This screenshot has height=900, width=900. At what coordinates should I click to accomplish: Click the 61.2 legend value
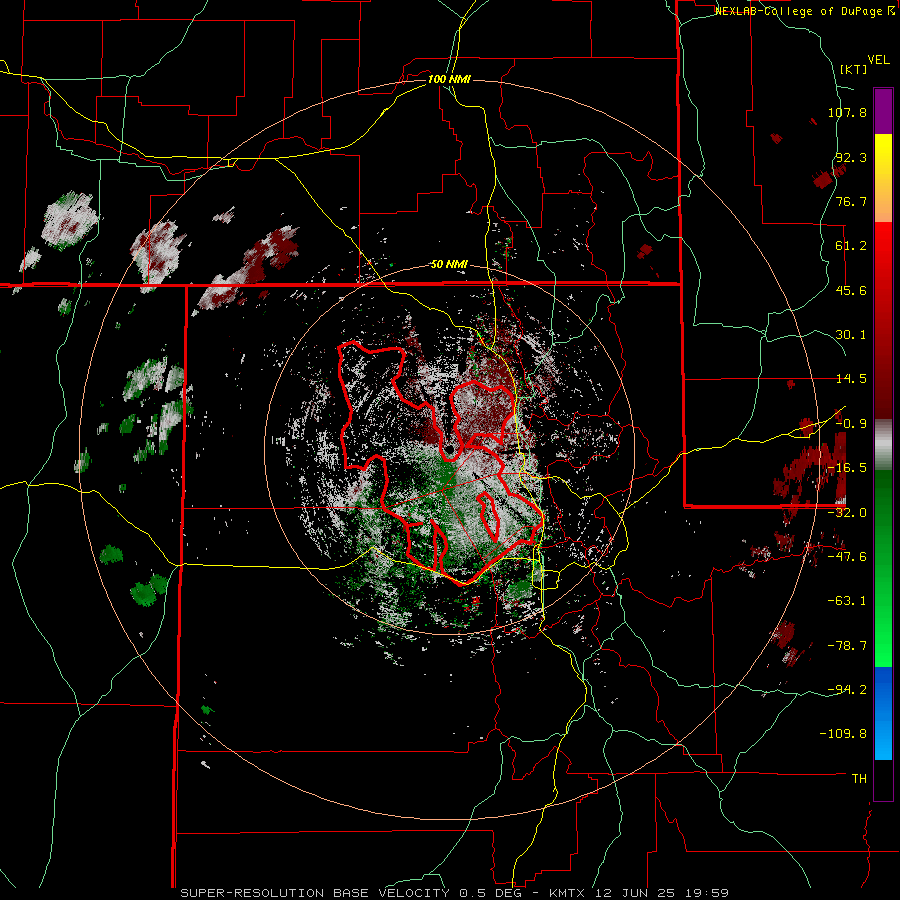click(851, 246)
